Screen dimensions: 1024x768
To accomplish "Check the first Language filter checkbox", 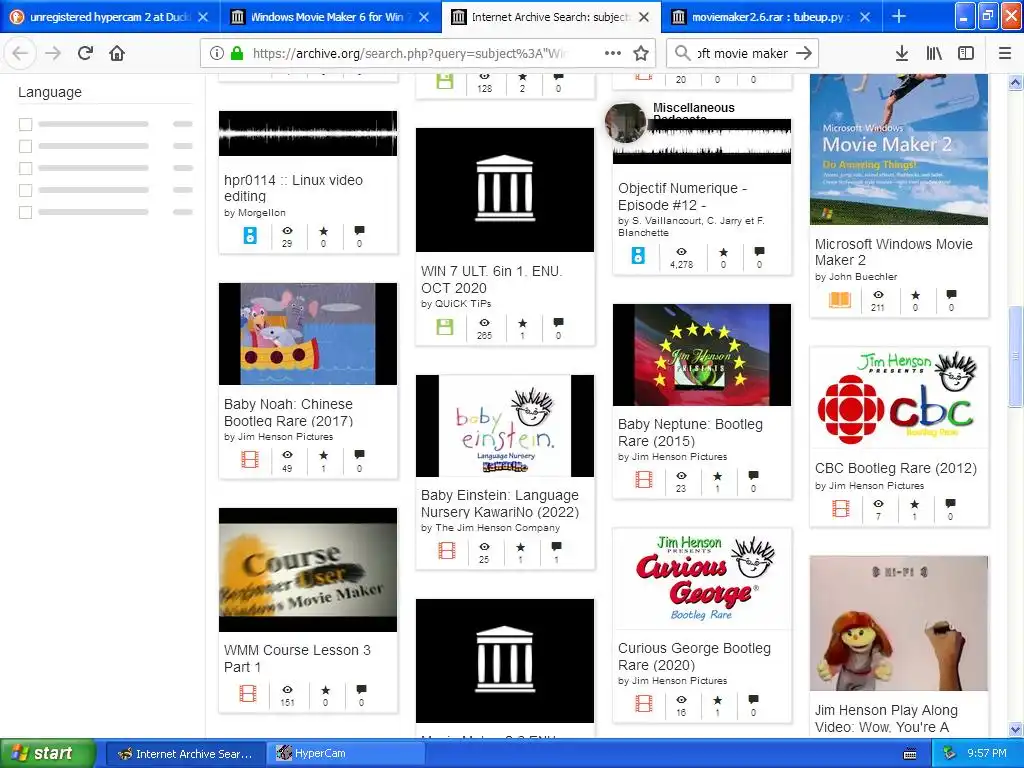I will (x=25, y=124).
